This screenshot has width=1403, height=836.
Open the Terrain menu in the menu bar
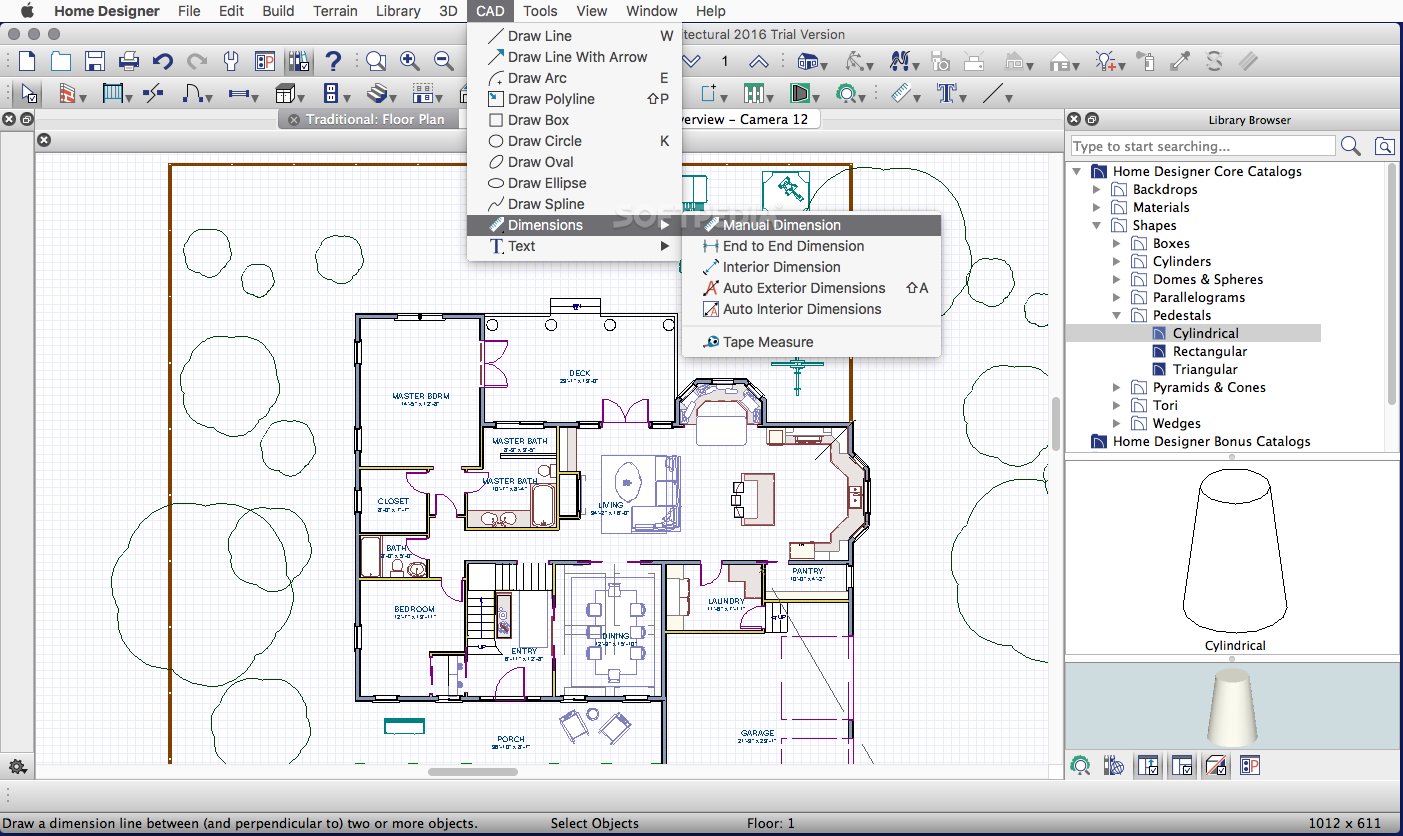pos(335,11)
